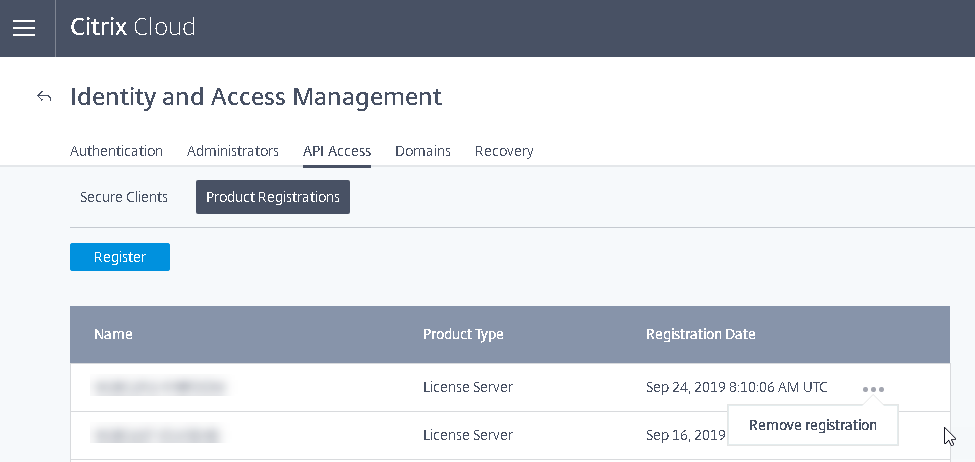975x462 pixels.
Task: Select the API Access tab
Action: (337, 151)
